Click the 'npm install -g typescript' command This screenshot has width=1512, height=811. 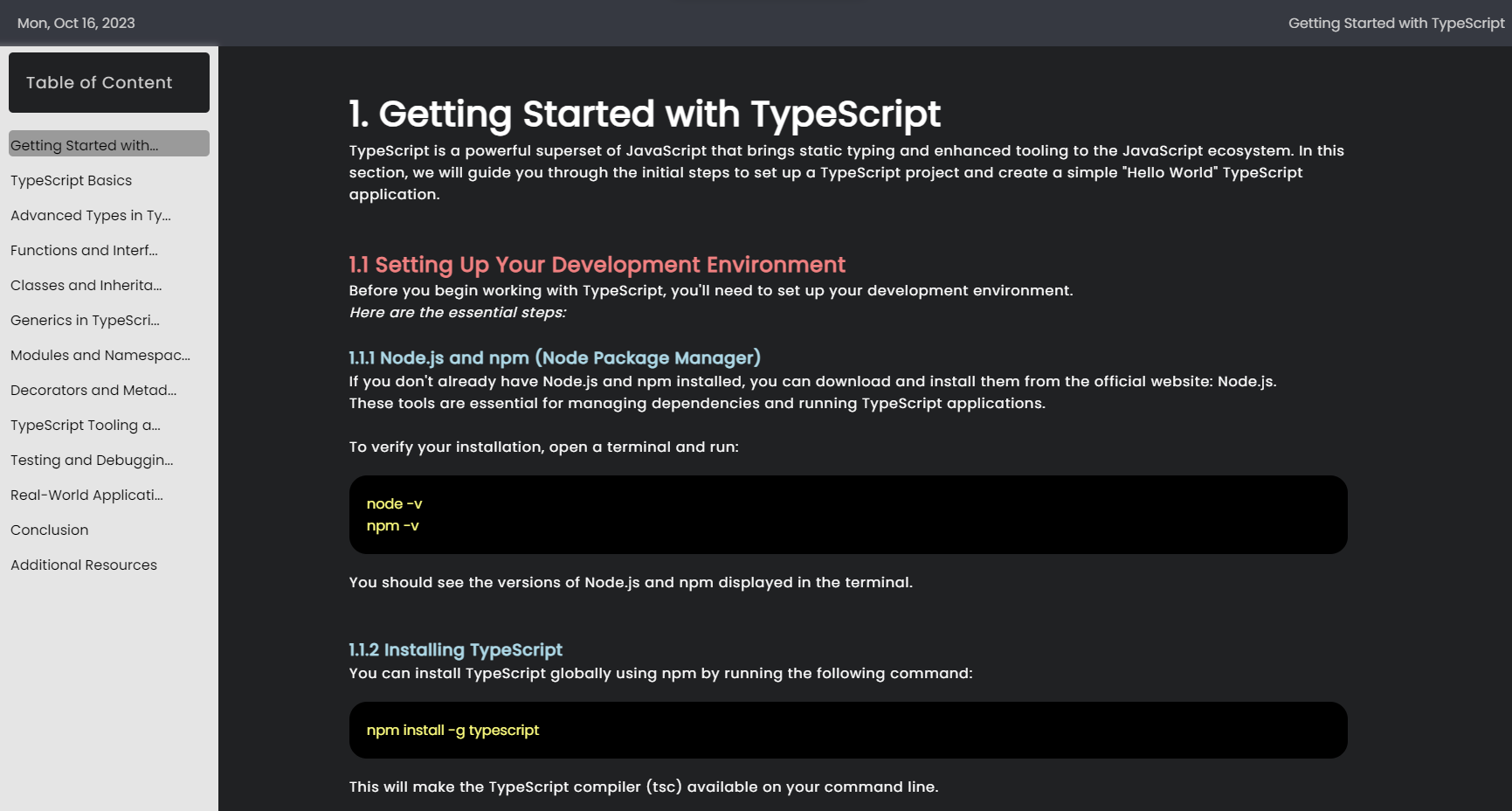pos(452,730)
